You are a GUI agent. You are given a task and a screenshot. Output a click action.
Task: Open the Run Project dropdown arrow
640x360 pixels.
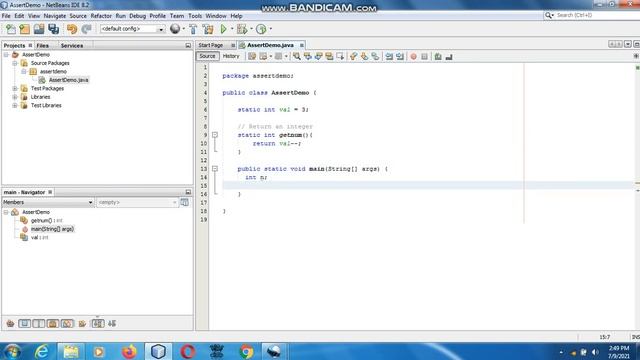point(232,29)
